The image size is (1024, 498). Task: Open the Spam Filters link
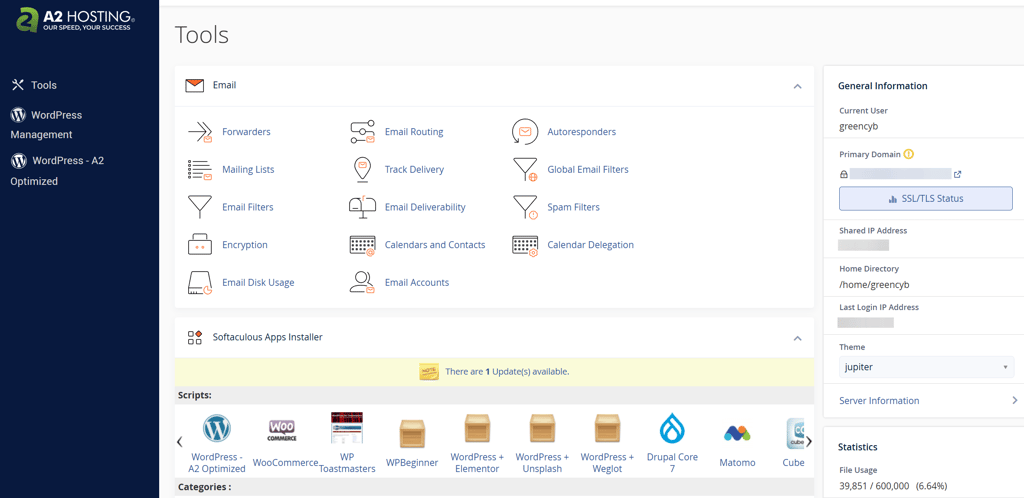[573, 208]
